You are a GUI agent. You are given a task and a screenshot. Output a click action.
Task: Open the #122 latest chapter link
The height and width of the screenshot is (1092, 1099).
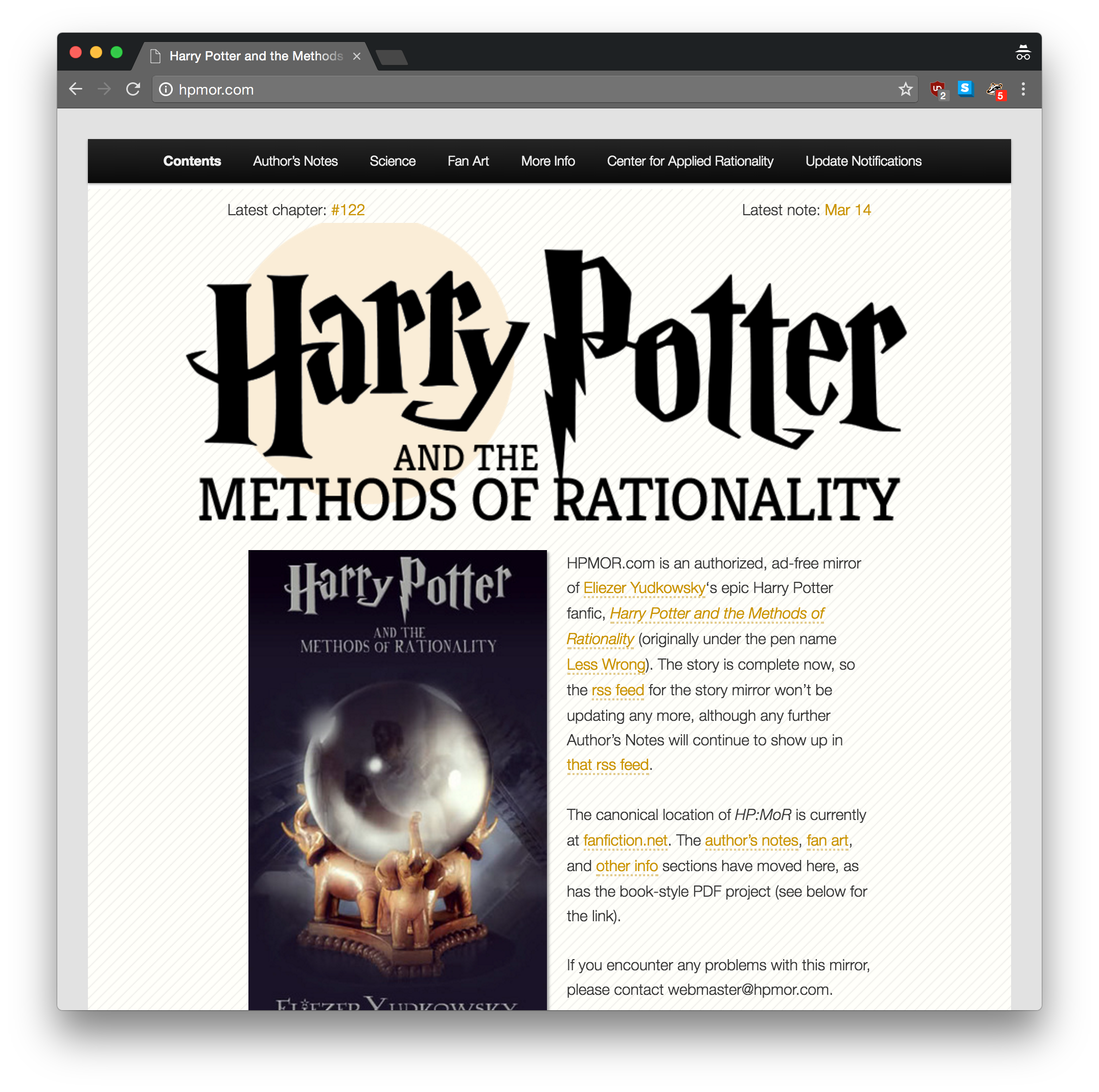pos(348,210)
